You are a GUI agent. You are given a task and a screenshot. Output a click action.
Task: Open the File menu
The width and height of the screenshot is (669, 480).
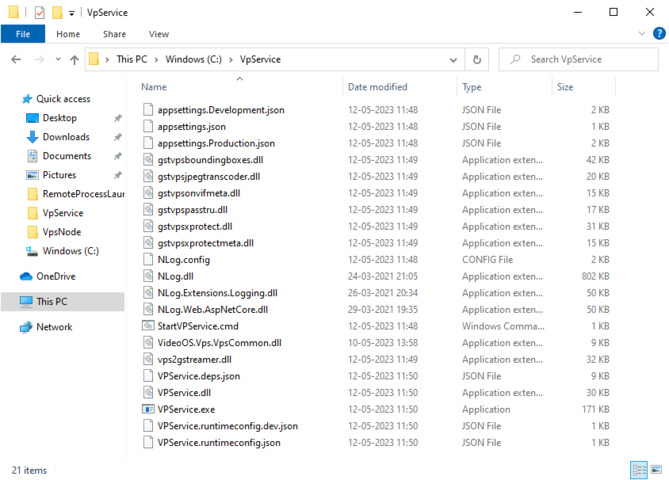pyautogui.click(x=22, y=34)
